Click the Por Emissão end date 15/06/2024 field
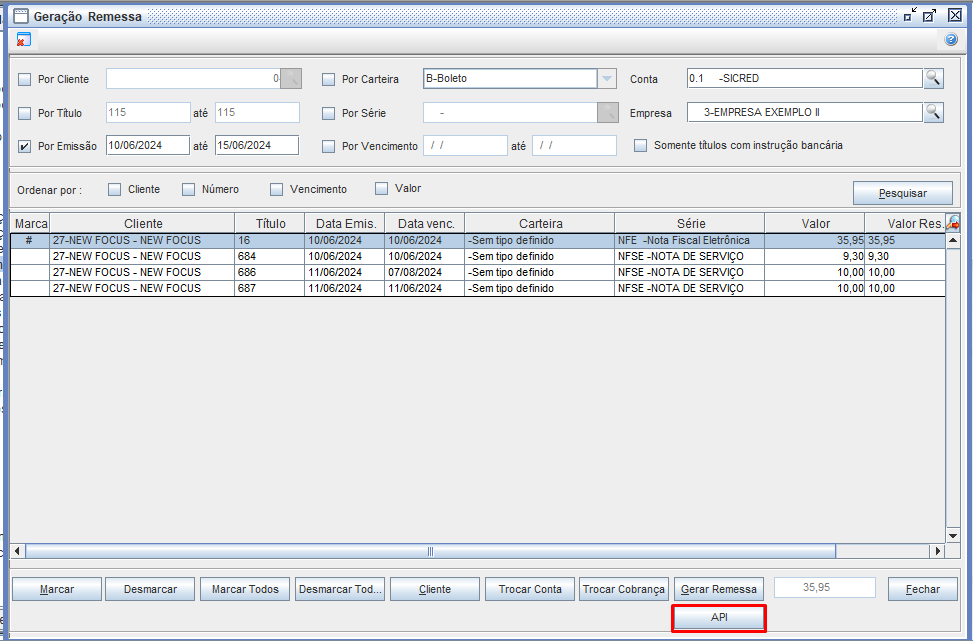The width and height of the screenshot is (973, 641). pos(257,145)
